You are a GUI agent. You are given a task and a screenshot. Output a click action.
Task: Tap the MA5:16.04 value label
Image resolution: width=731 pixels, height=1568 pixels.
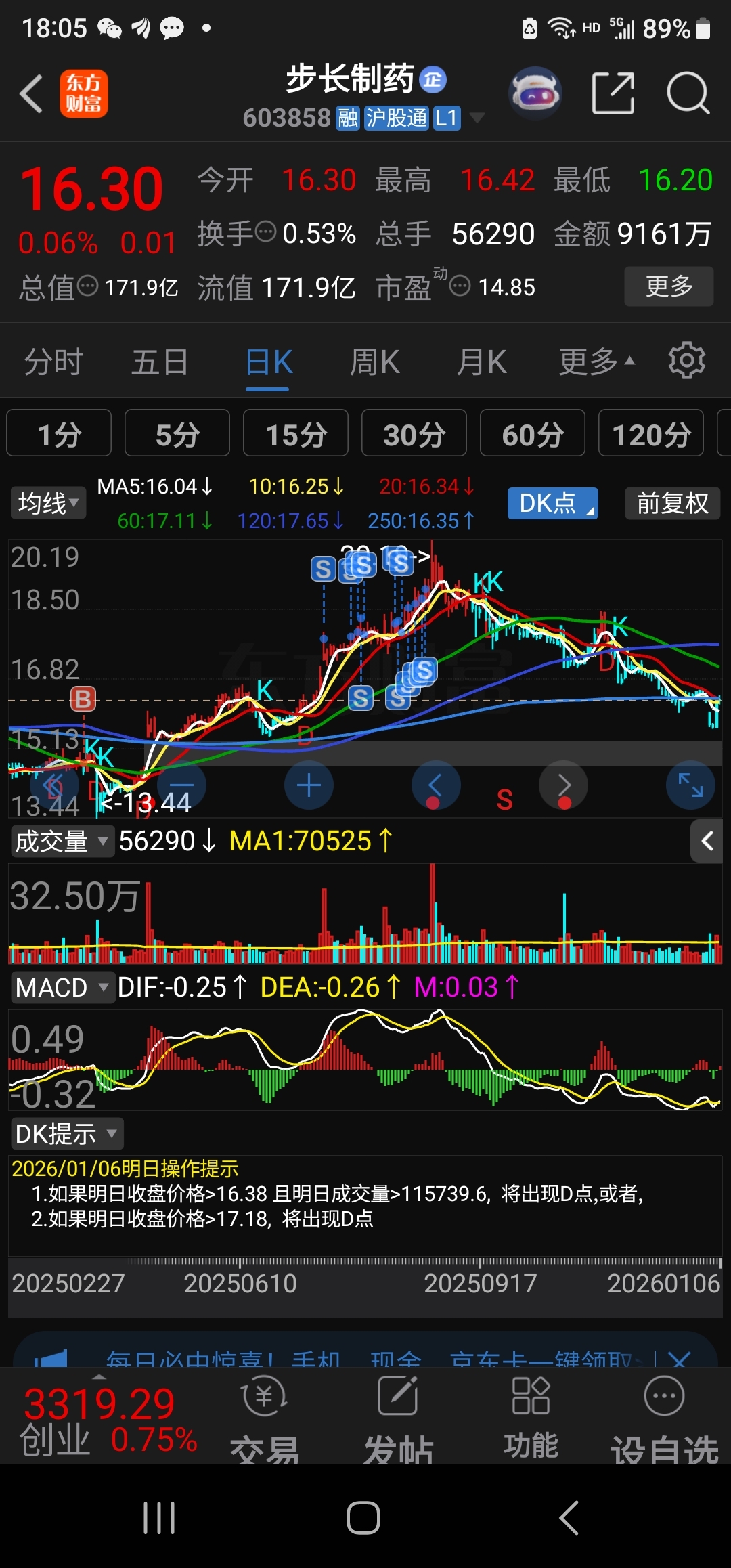[x=155, y=486]
